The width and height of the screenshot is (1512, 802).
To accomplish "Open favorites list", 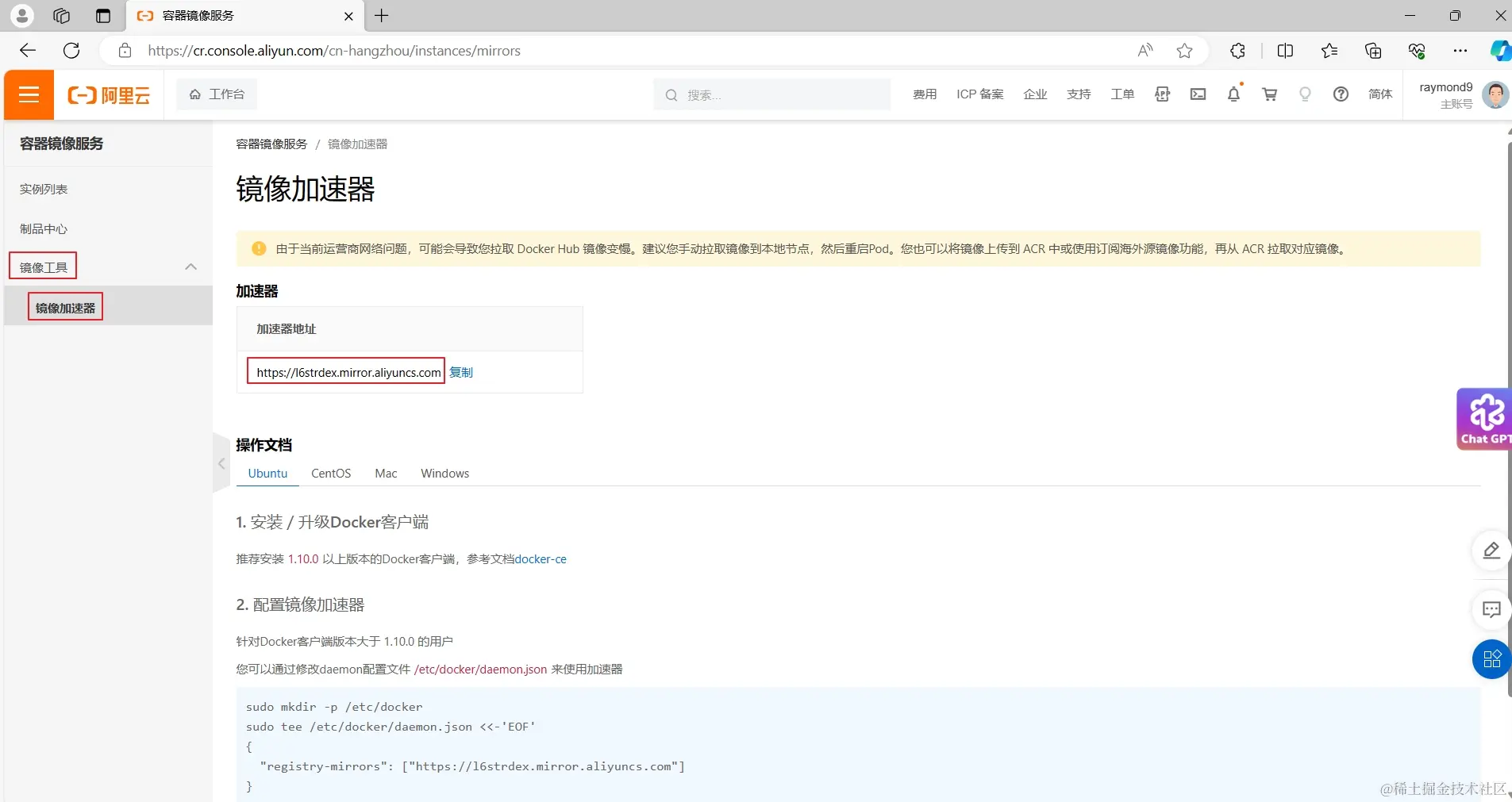I will point(1329,51).
